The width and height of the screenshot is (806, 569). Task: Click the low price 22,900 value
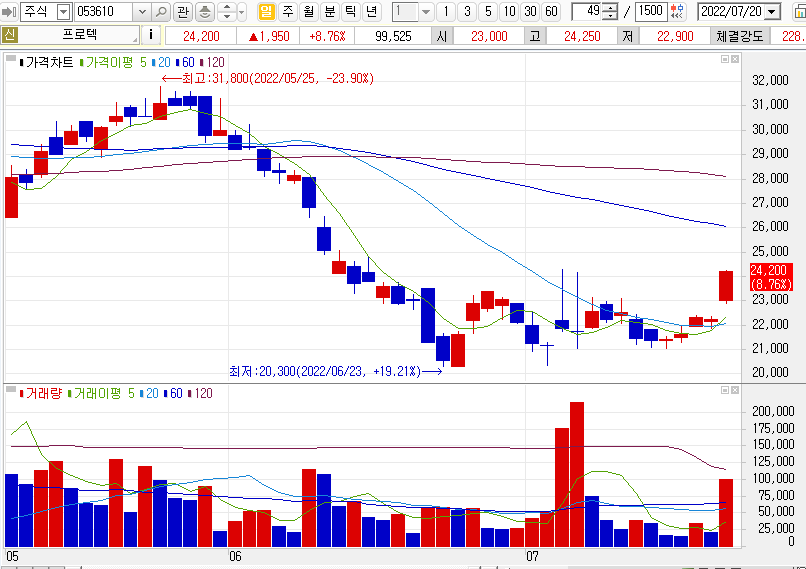675,36
